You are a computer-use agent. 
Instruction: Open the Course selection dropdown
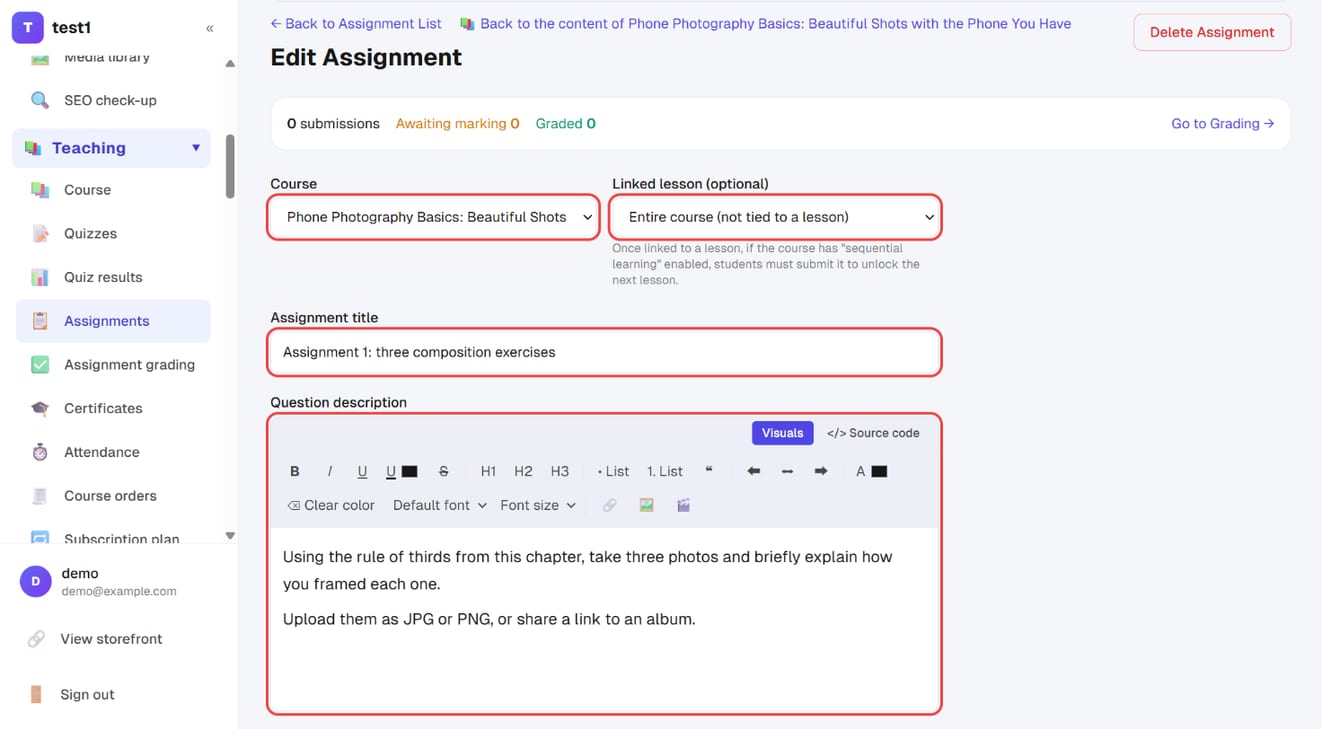point(433,217)
